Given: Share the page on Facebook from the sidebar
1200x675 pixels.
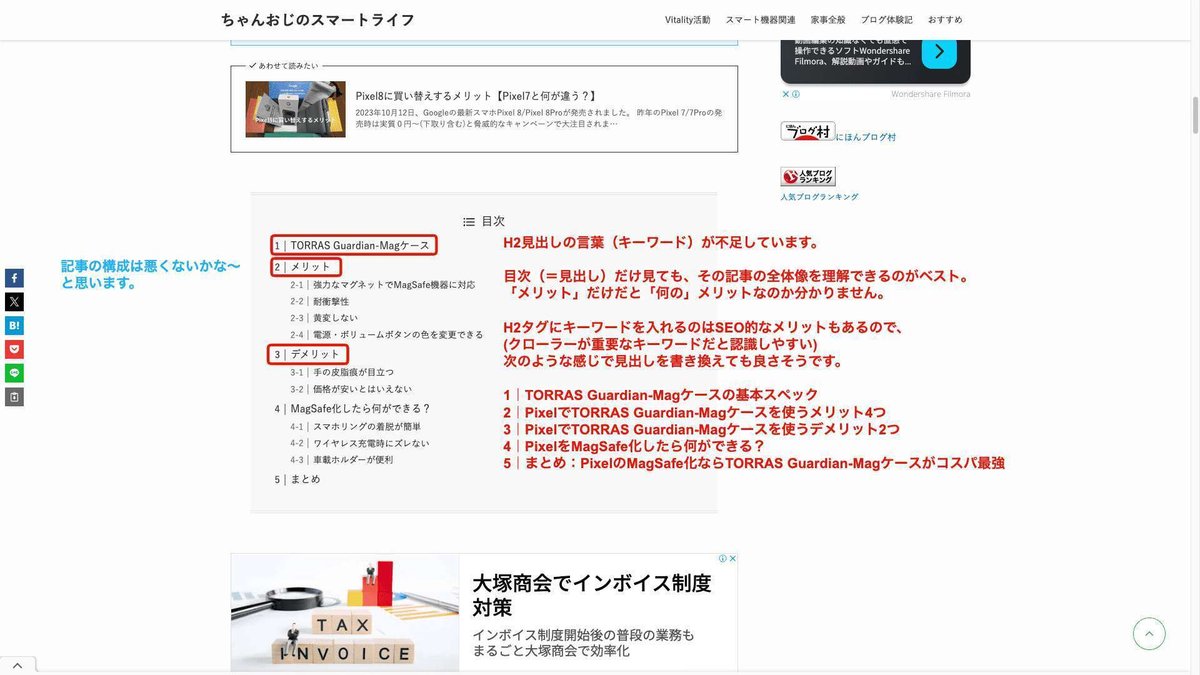Looking at the screenshot, I should coord(14,277).
